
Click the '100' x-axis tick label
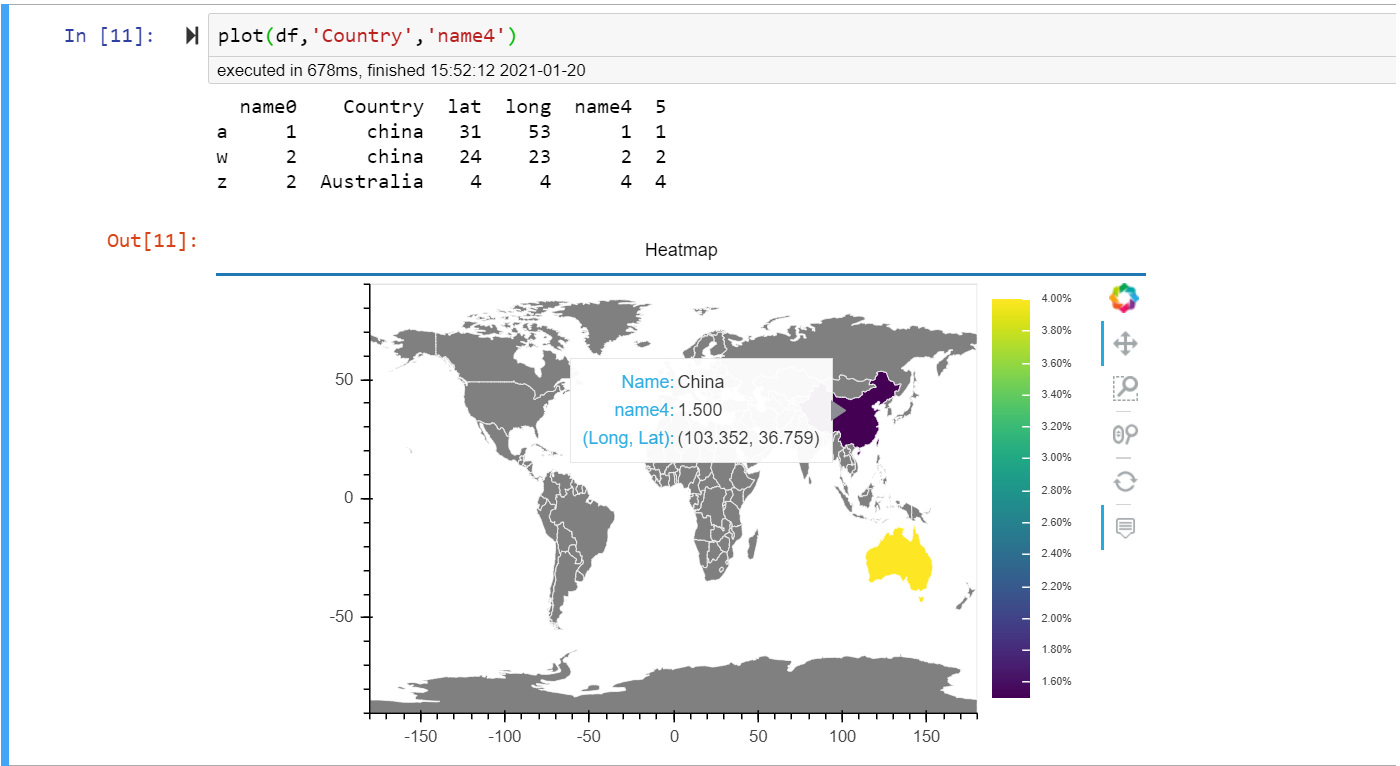(x=842, y=737)
